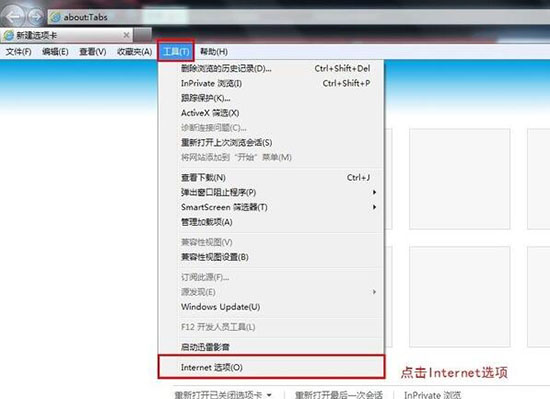Choose 跟踪保护(K)... menu entry
550x399 pixels.
point(271,98)
